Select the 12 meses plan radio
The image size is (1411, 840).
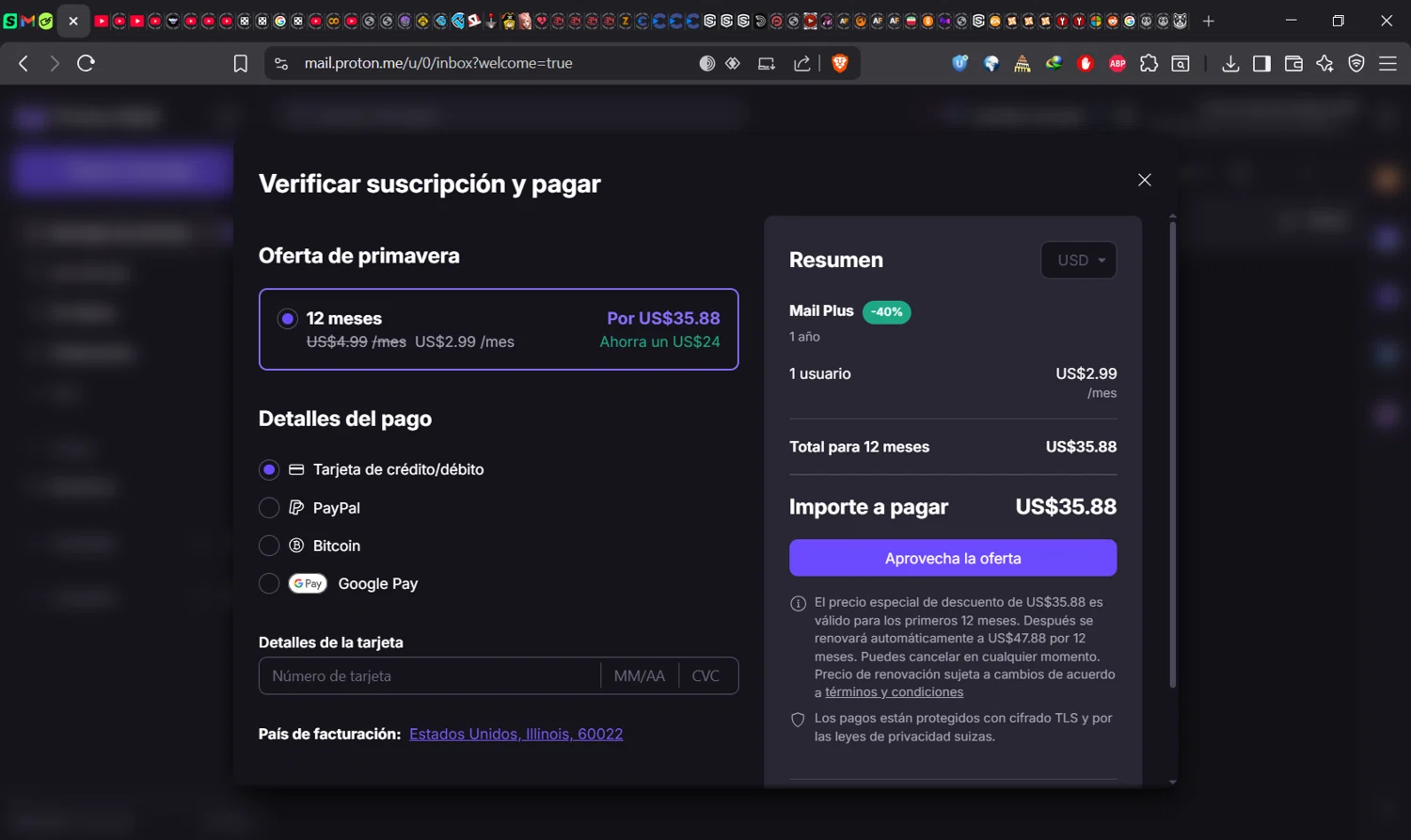point(287,319)
